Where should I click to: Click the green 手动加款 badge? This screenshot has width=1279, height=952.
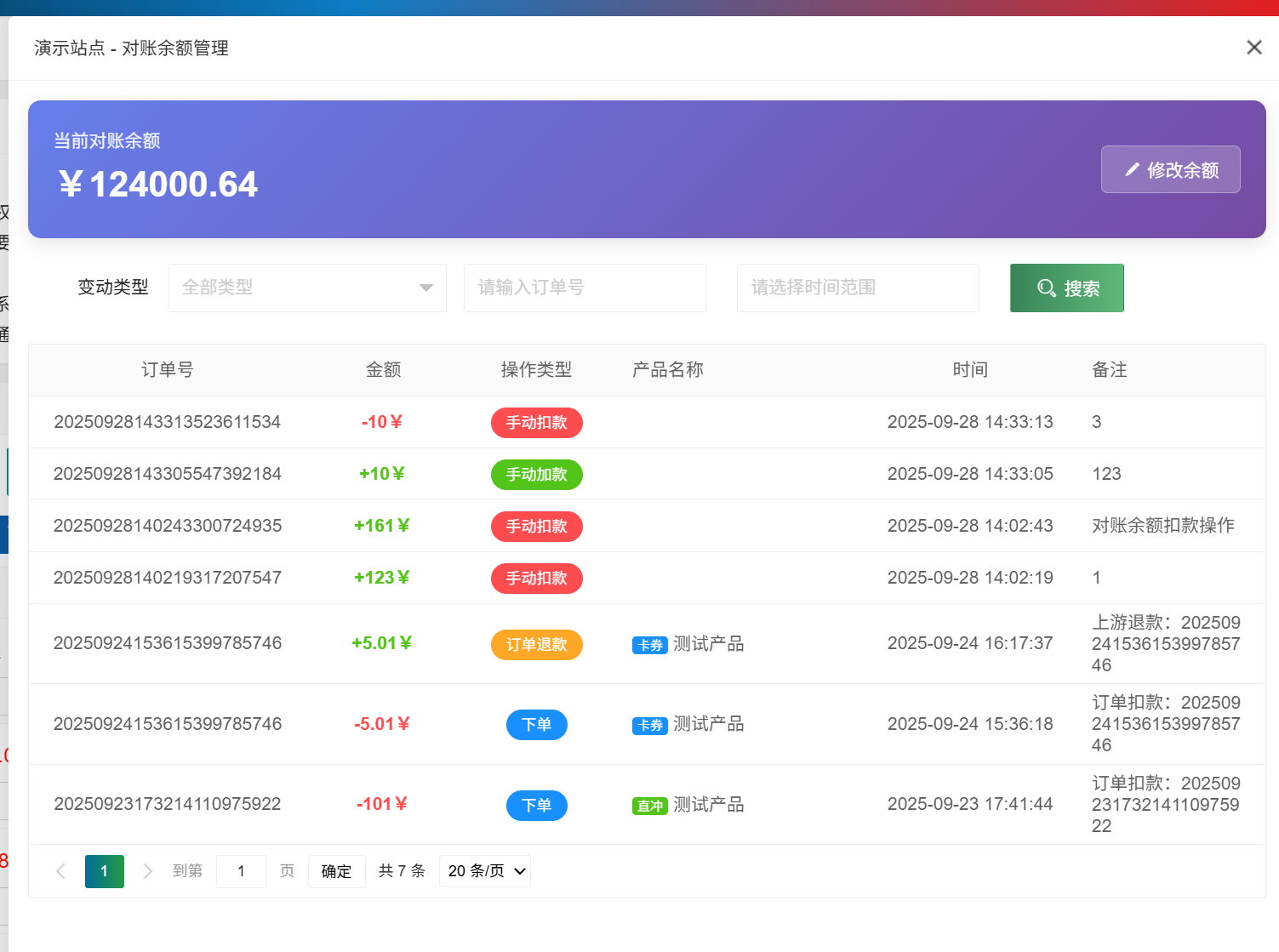[536, 474]
